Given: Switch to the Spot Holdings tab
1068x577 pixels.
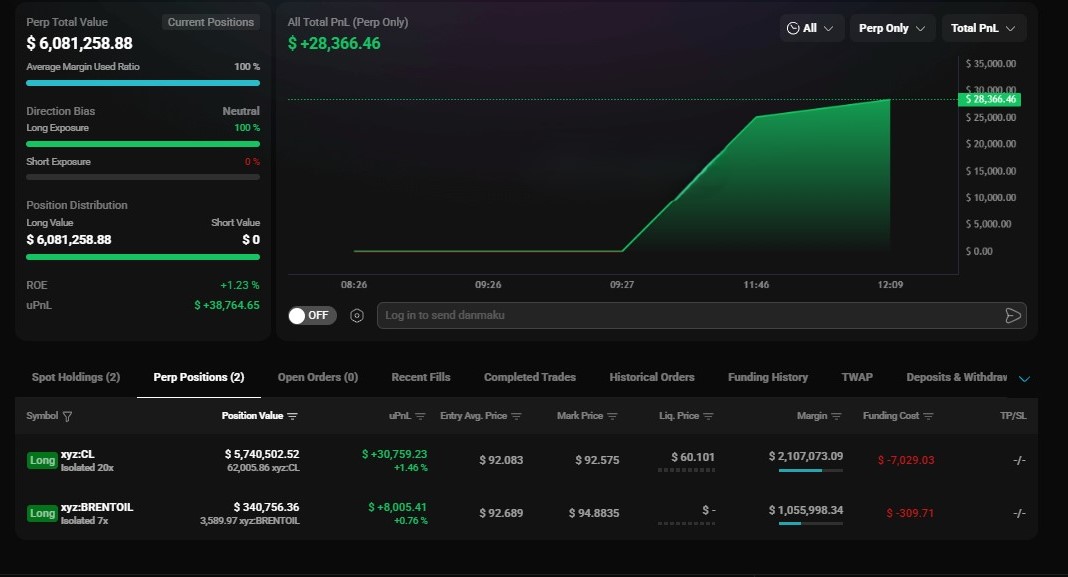Looking at the screenshot, I should (x=76, y=377).
